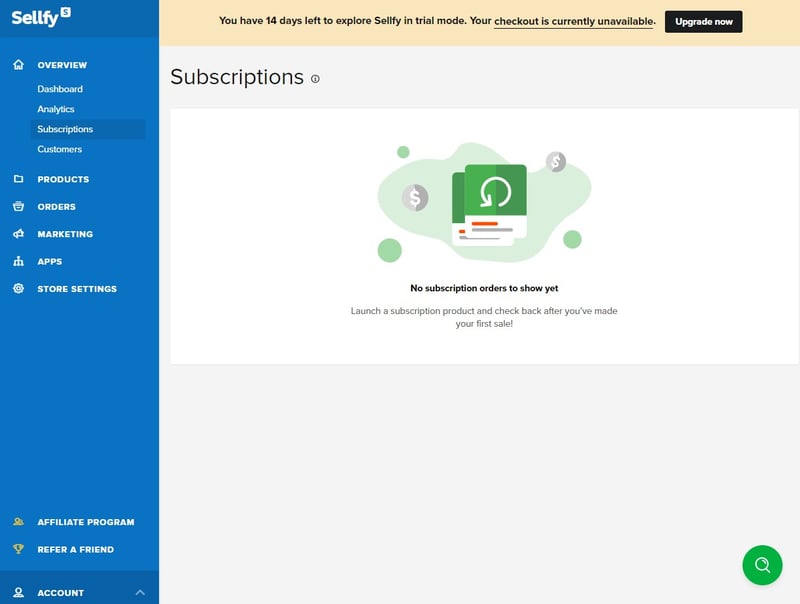Click the Refer a Friend trophy icon
This screenshot has height=604, width=800.
pyautogui.click(x=18, y=549)
